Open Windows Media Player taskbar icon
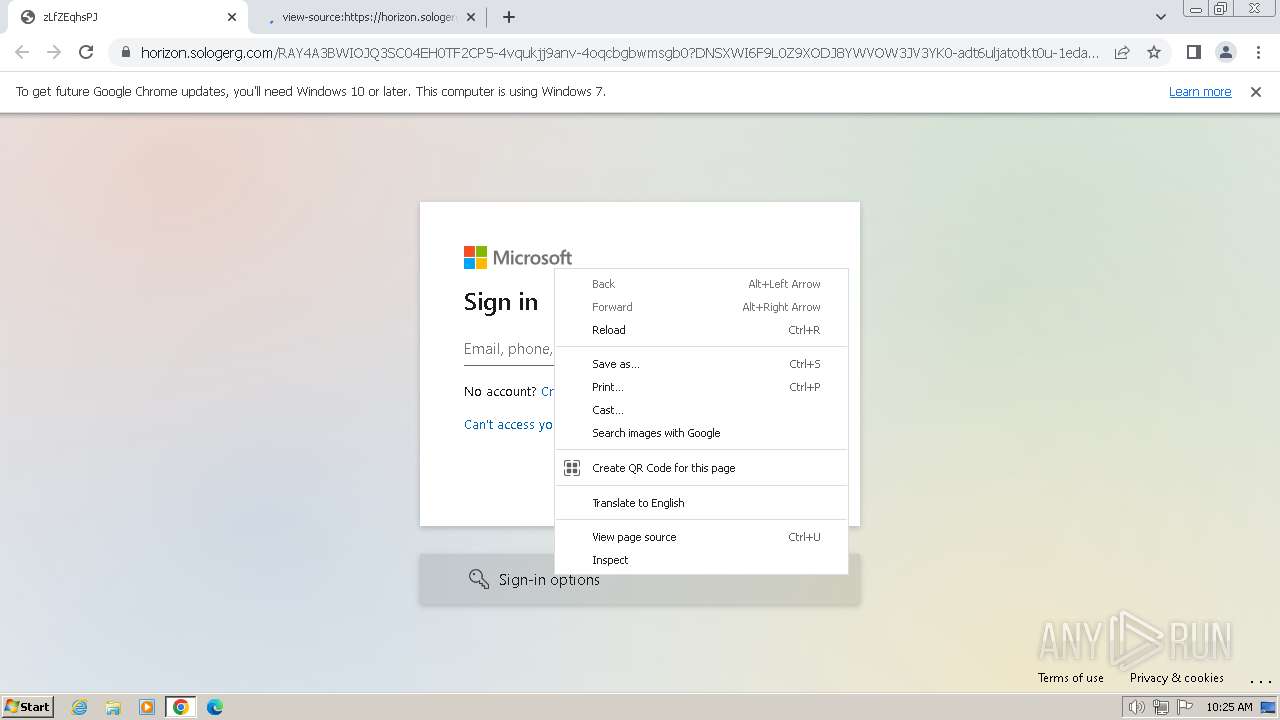 pos(147,707)
